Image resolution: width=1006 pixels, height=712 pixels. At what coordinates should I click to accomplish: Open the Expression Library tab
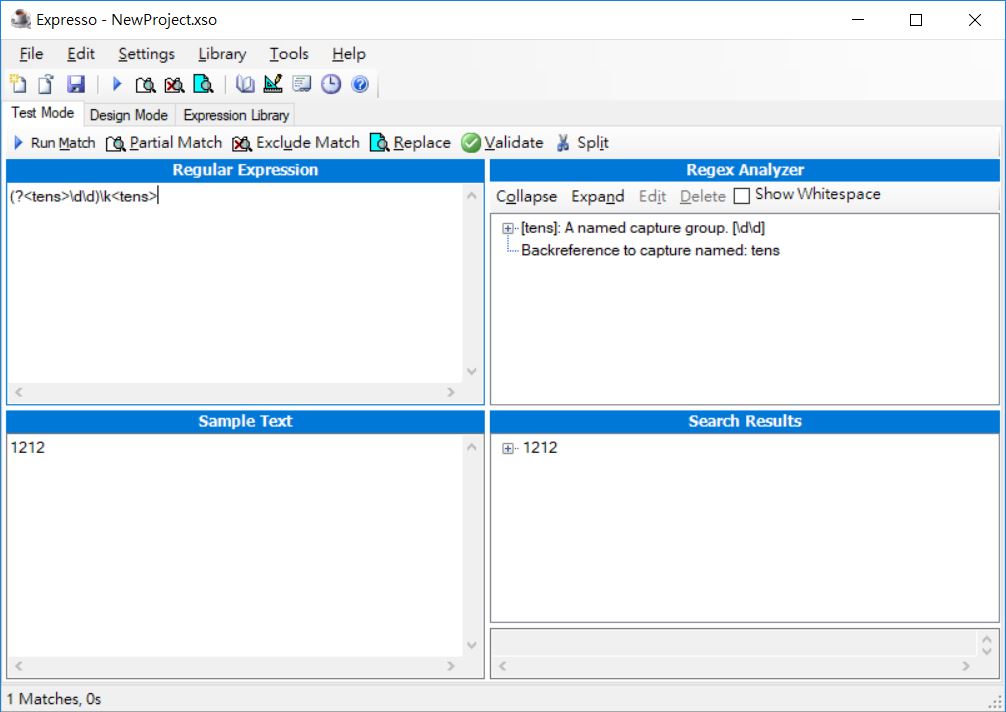pos(236,115)
